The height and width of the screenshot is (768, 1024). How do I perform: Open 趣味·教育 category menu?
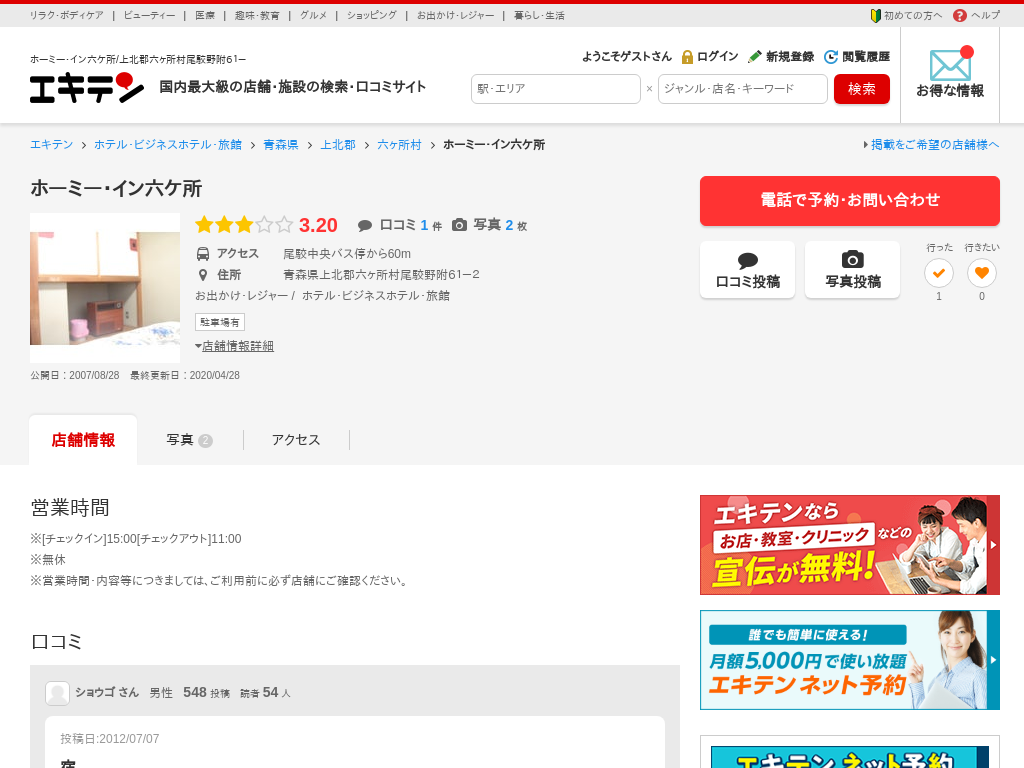(x=257, y=16)
